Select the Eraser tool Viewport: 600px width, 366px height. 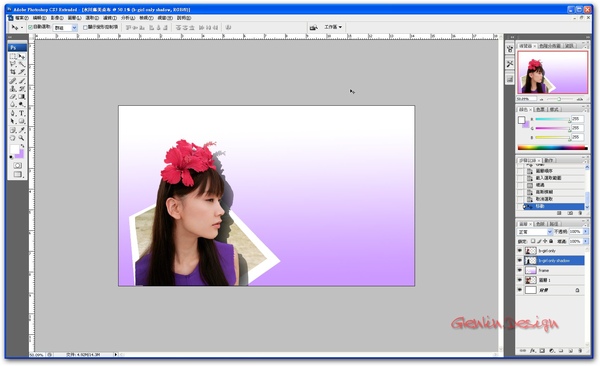click(x=13, y=96)
